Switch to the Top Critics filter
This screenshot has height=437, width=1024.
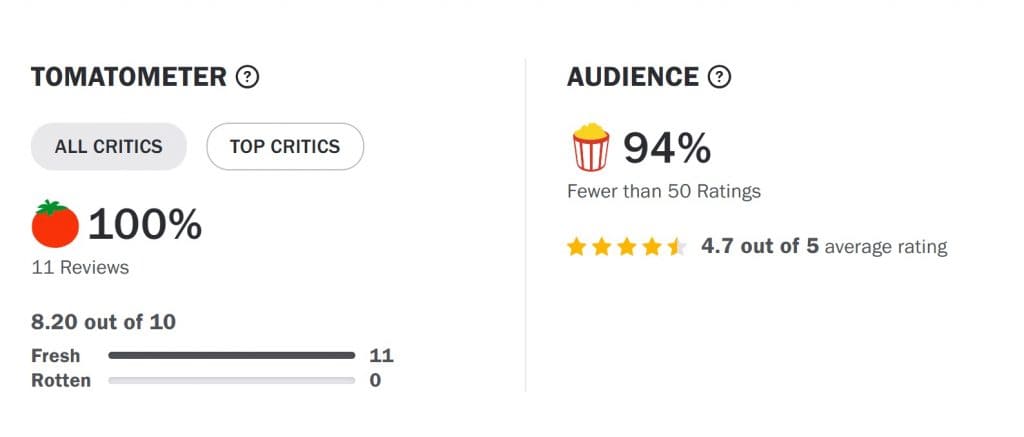point(285,146)
